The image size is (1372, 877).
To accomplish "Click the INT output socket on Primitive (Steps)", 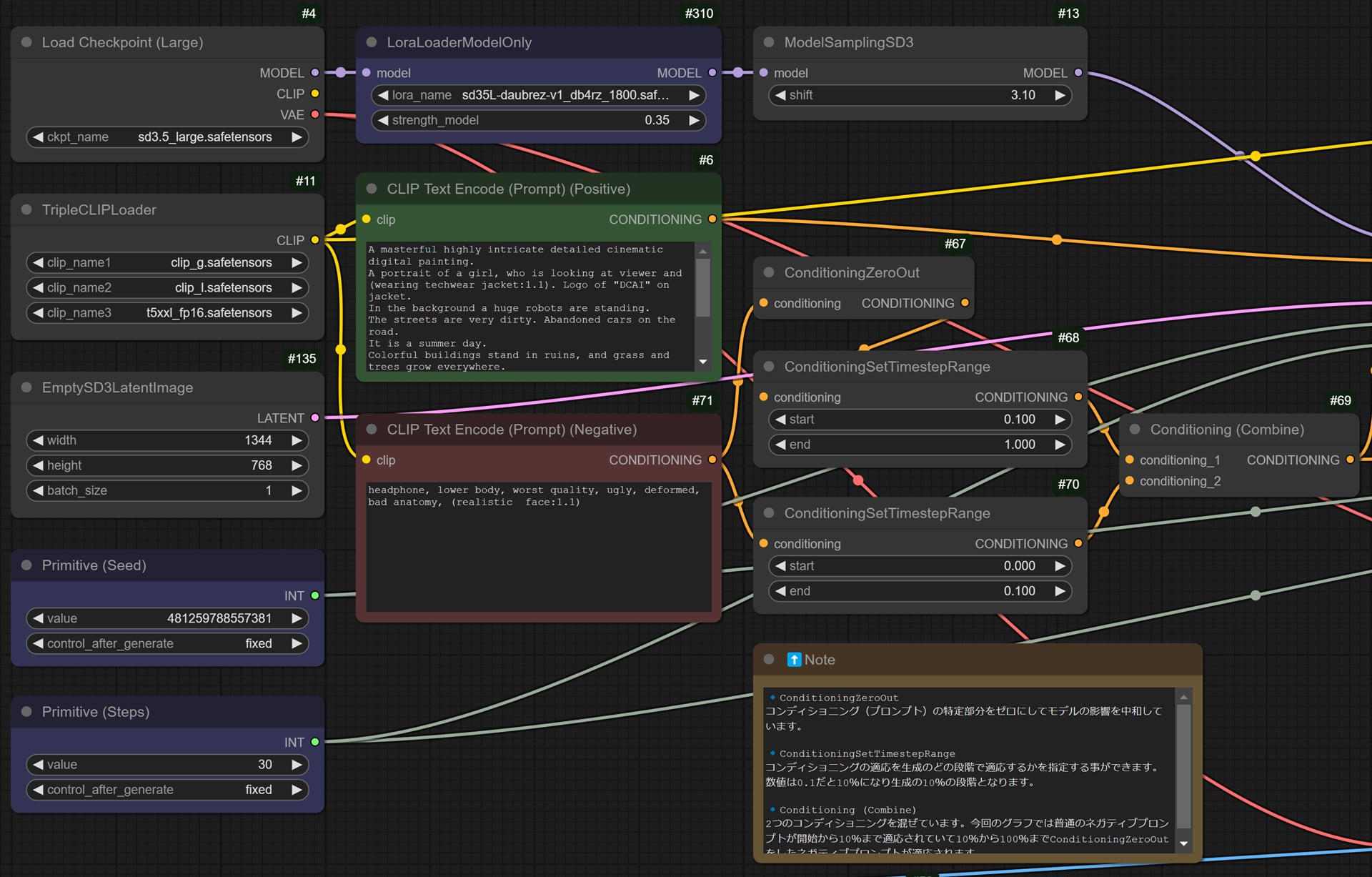I will [x=315, y=742].
